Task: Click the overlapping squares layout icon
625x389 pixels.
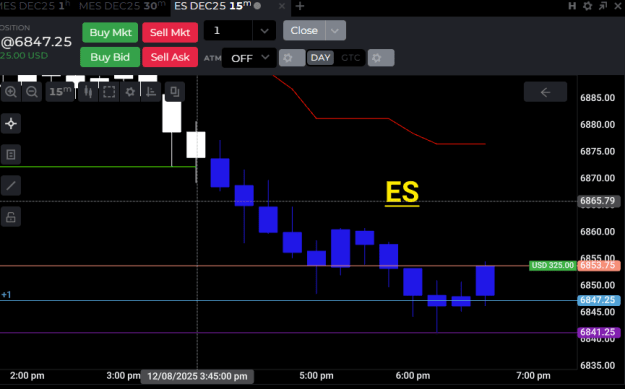Action: [175, 91]
